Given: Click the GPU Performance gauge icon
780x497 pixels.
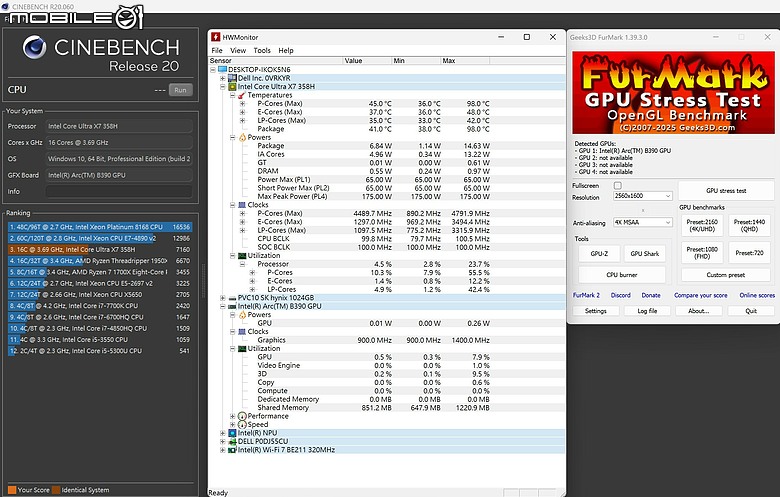Looking at the screenshot, I should [242, 416].
